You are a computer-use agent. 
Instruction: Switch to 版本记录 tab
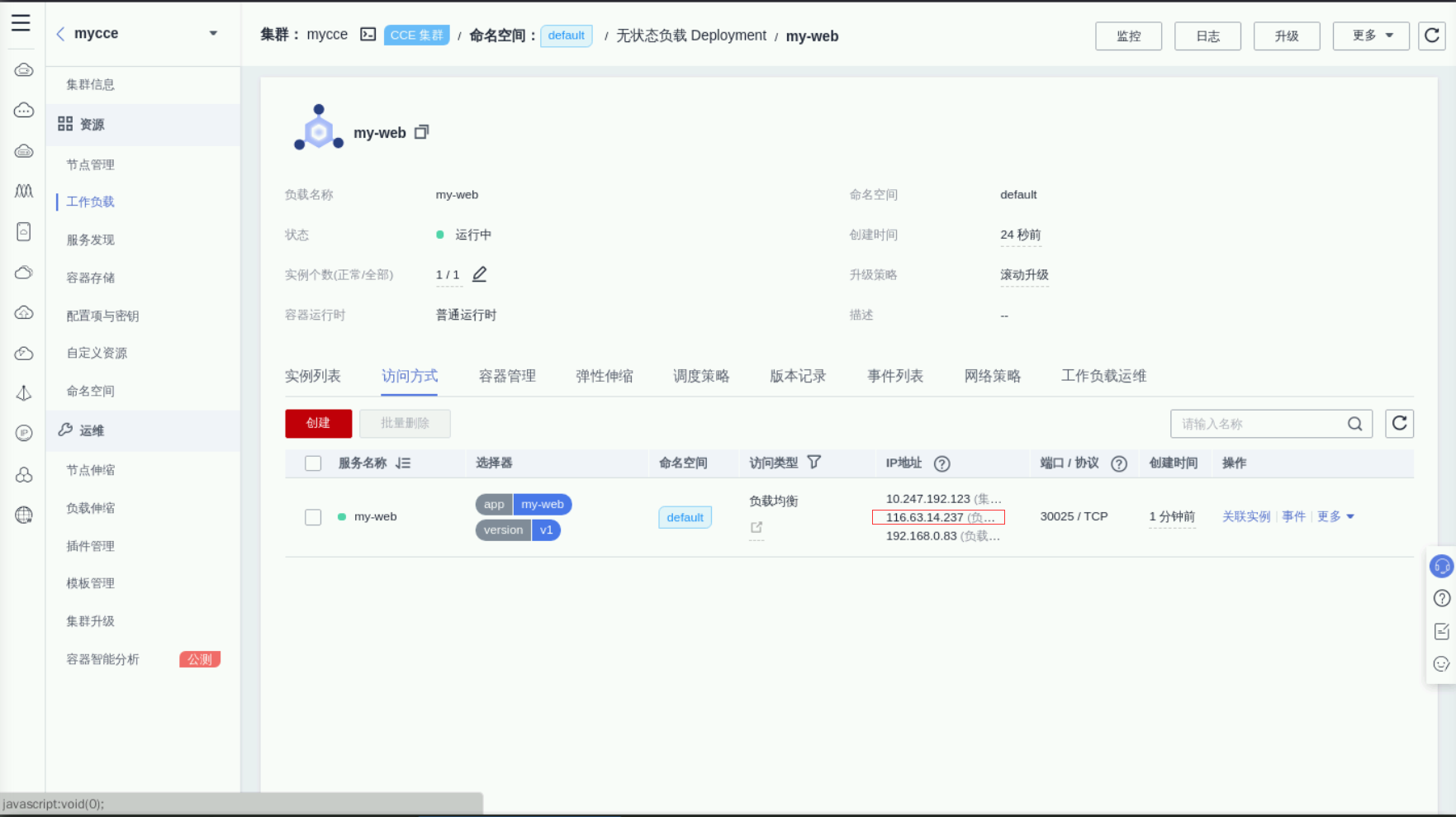click(x=798, y=377)
